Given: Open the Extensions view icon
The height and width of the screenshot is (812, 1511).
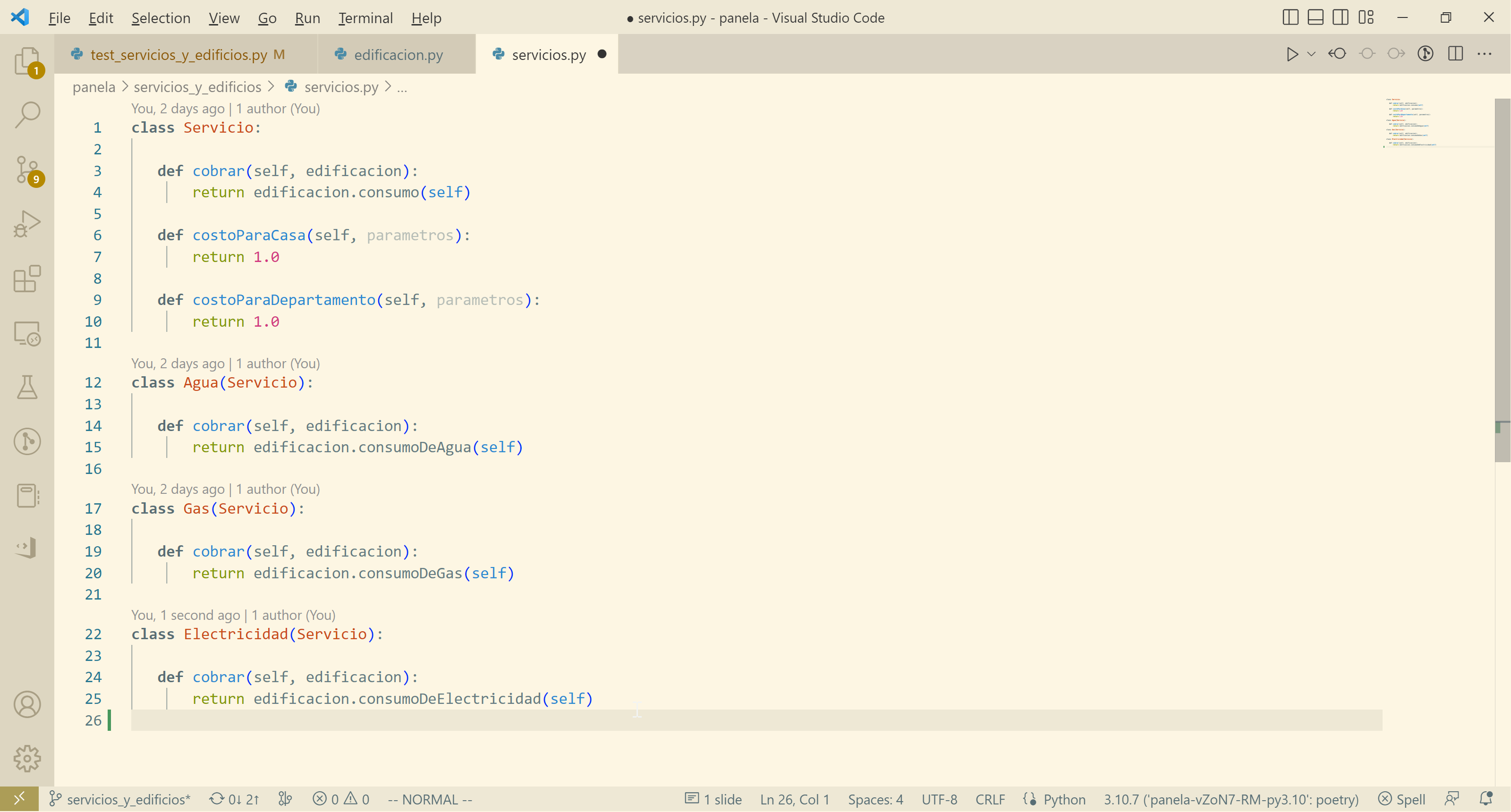Looking at the screenshot, I should [27, 279].
